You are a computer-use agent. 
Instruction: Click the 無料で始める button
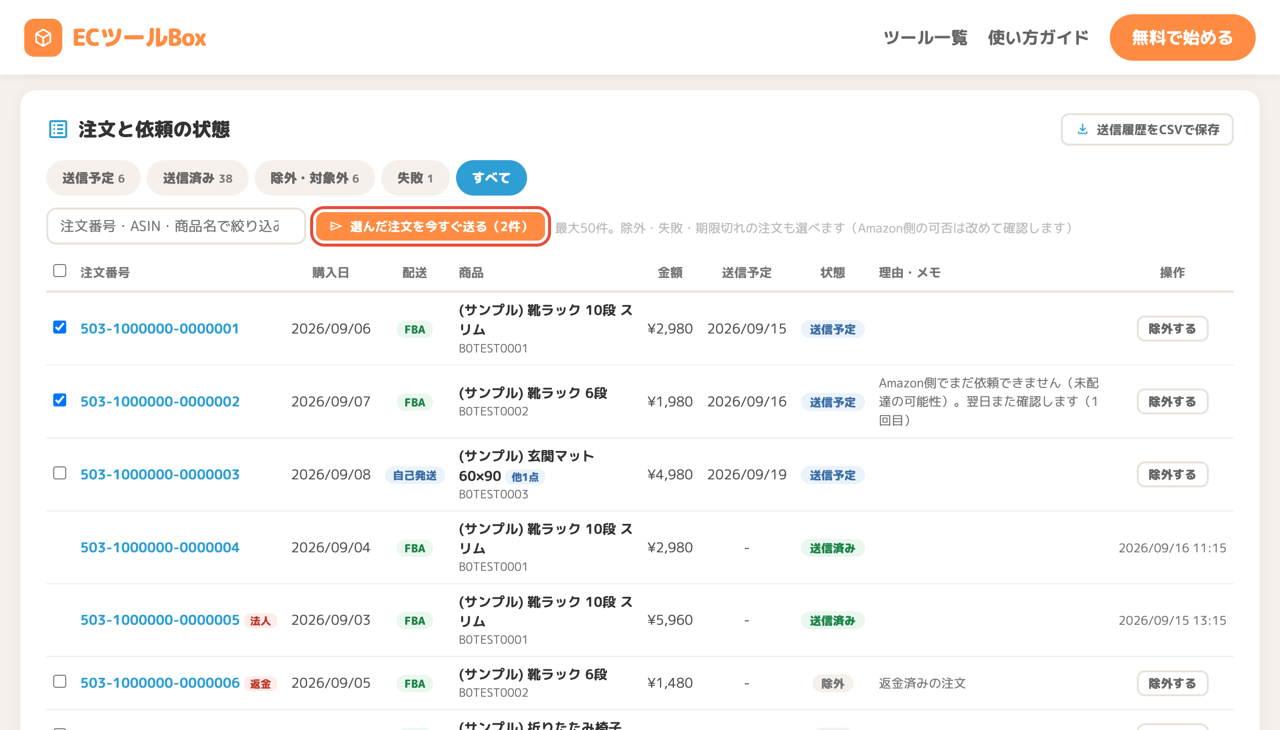tap(1182, 38)
